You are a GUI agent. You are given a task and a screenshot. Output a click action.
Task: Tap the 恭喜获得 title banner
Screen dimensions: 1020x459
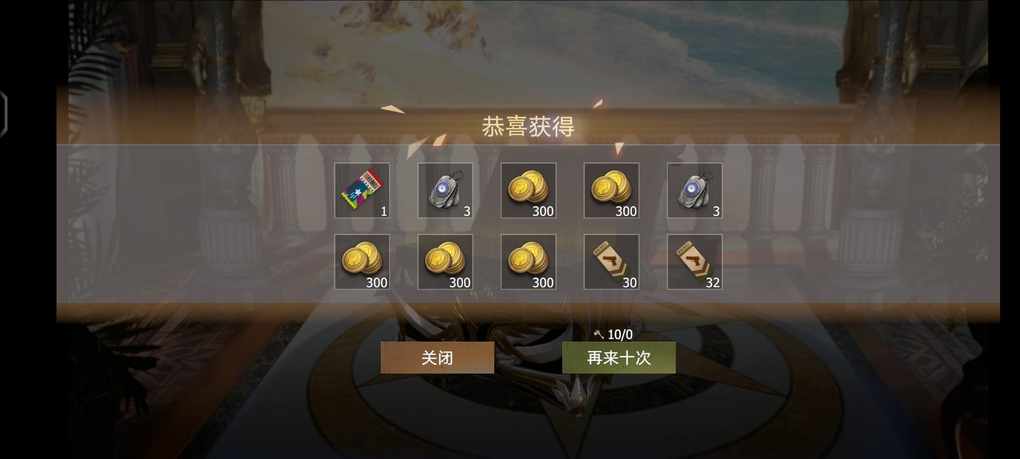coord(528,127)
